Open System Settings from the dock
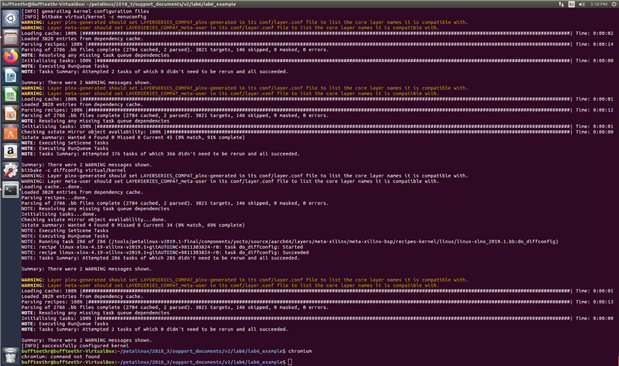 pyautogui.click(x=11, y=170)
